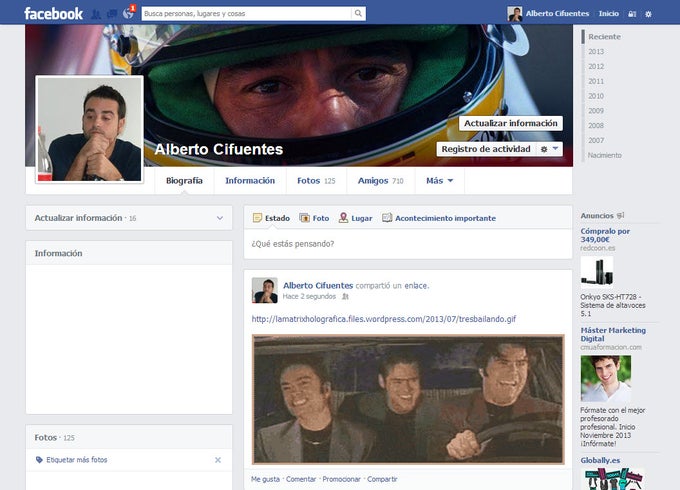680x490 pixels.
Task: Open the Máster Marketing Digital ad
Action: (613, 334)
